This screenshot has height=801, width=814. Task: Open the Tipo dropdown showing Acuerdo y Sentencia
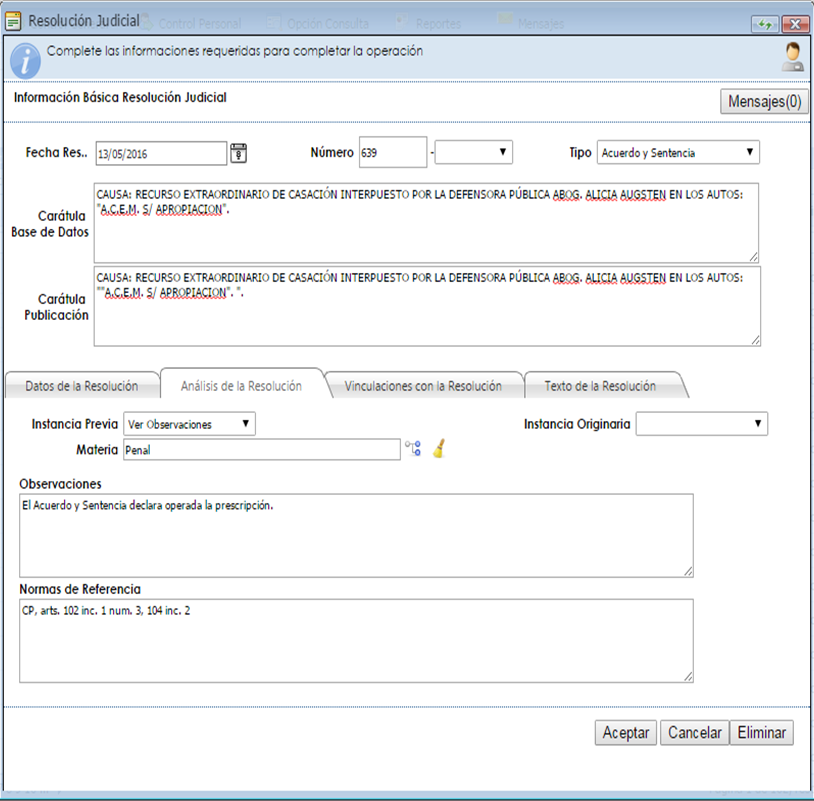tap(678, 153)
